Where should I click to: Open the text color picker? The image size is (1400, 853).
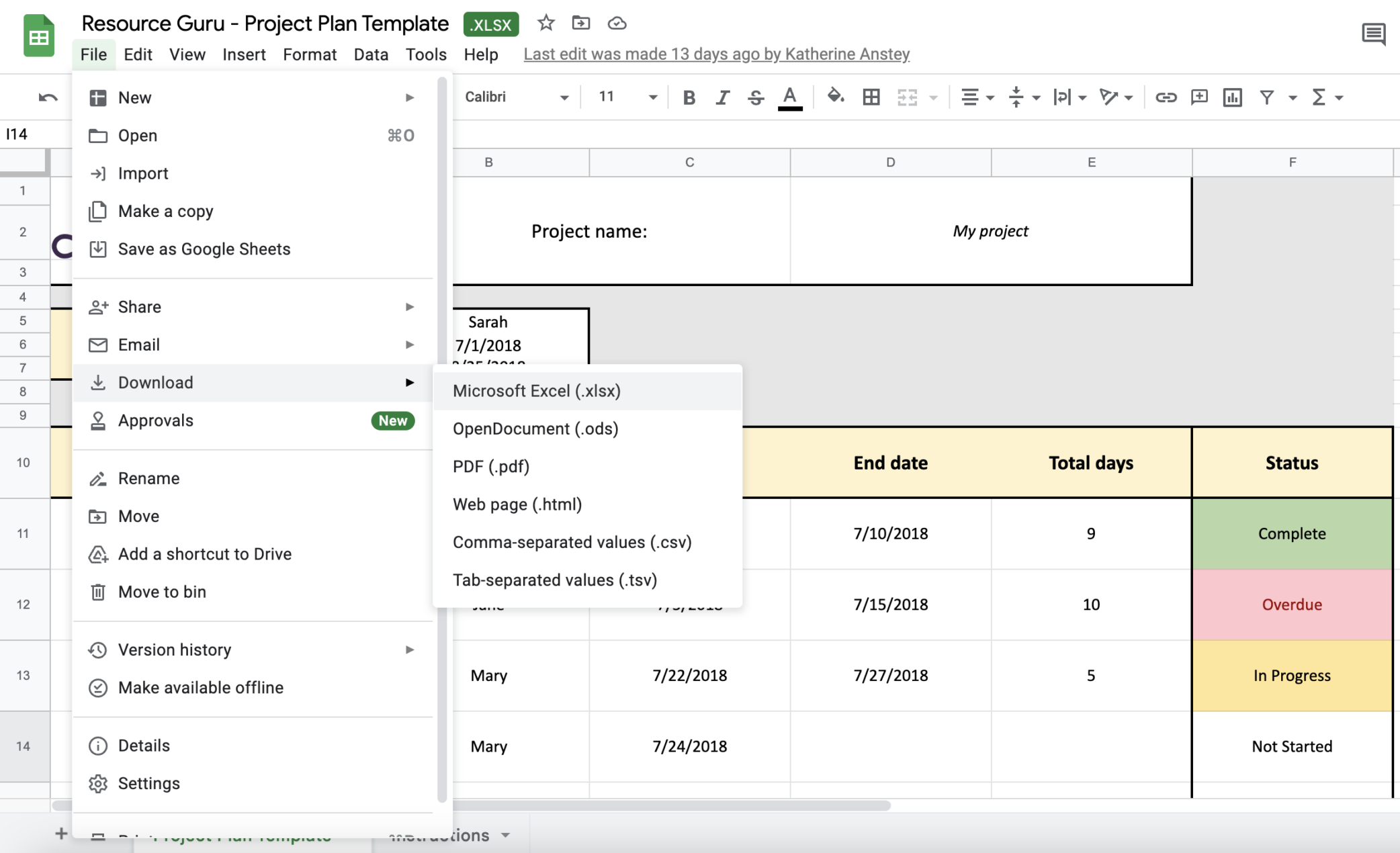[791, 97]
